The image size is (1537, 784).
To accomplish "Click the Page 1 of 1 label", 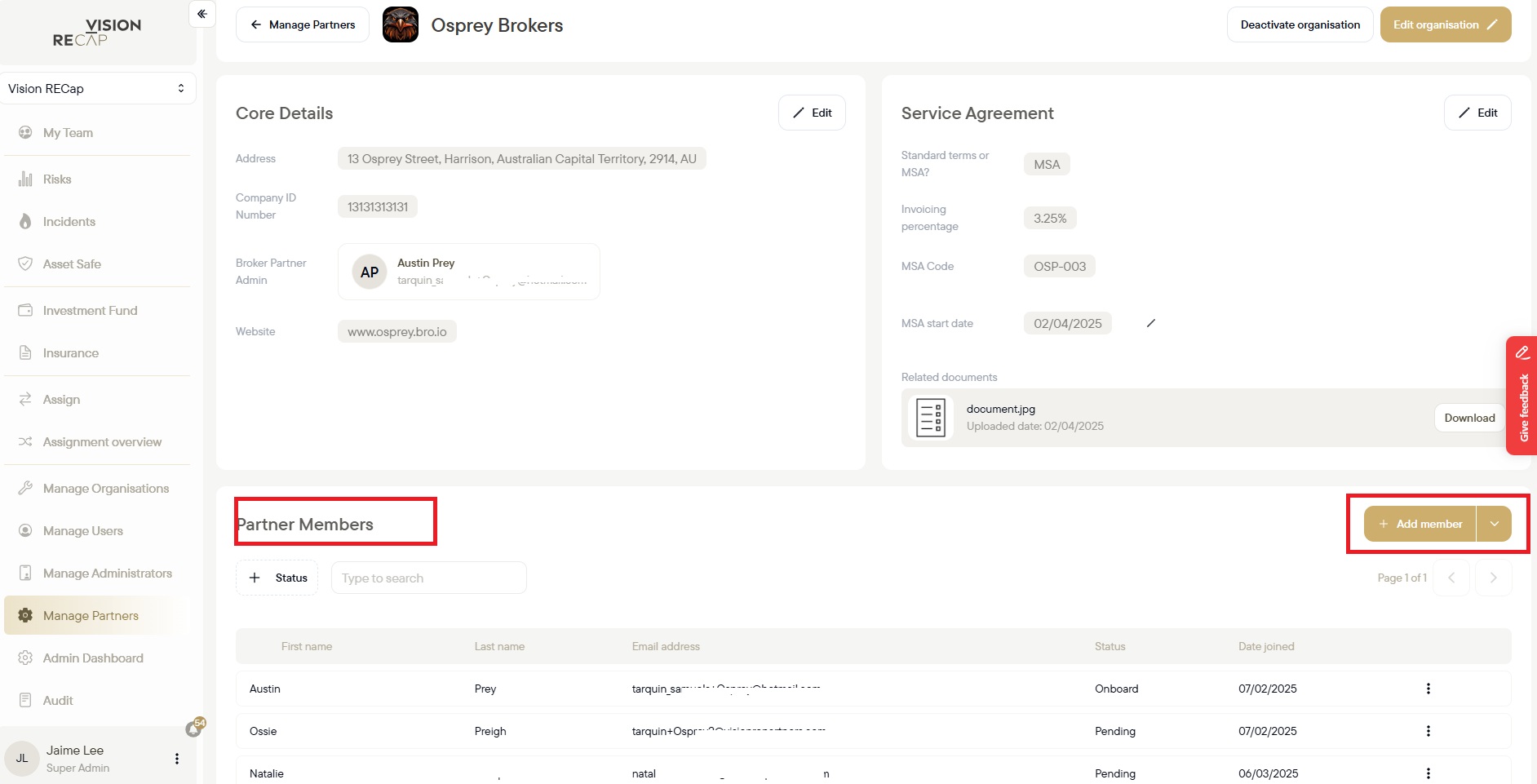I will pos(1402,578).
